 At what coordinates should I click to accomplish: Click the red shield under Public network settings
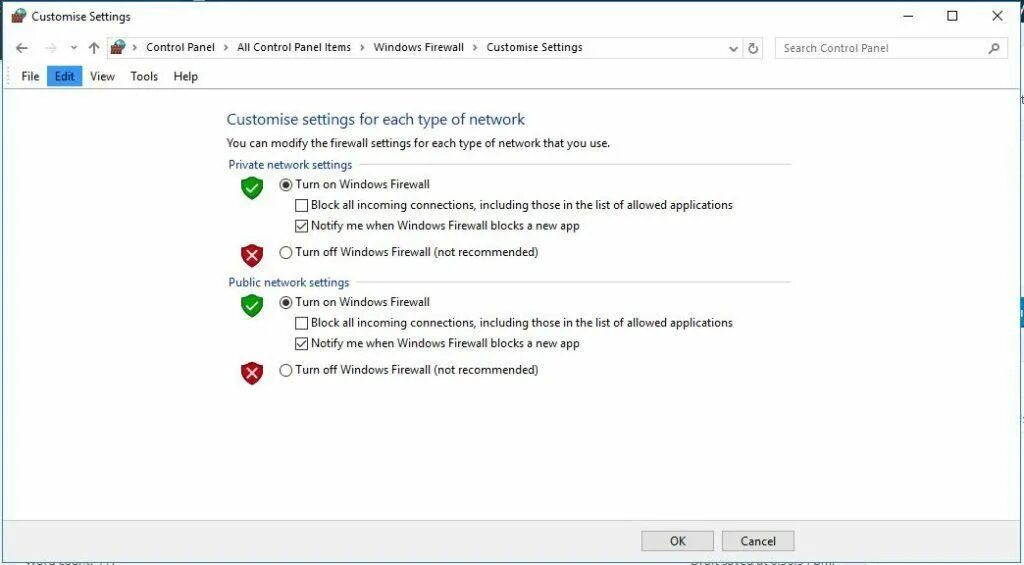pos(252,373)
